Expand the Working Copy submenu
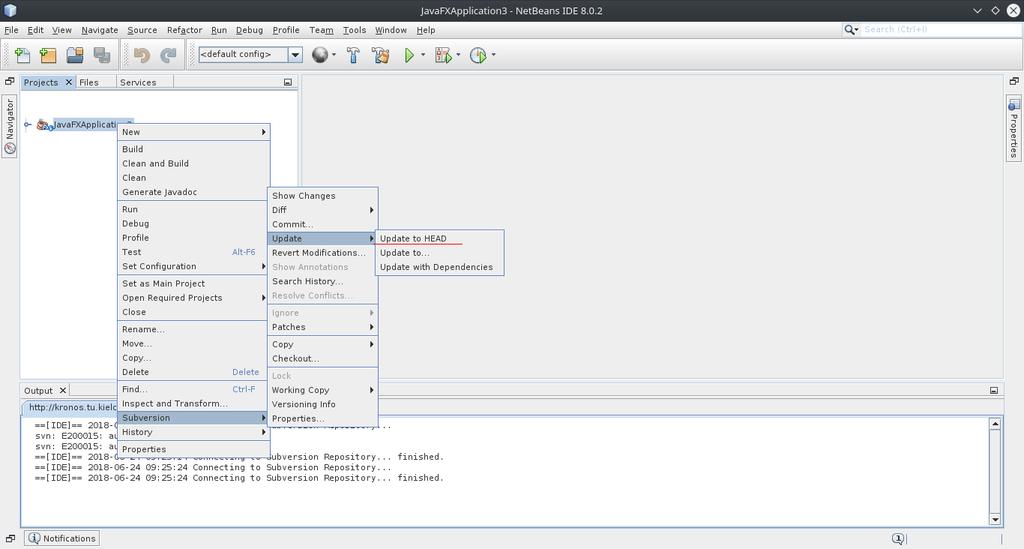The image size is (1024, 549). pos(323,390)
